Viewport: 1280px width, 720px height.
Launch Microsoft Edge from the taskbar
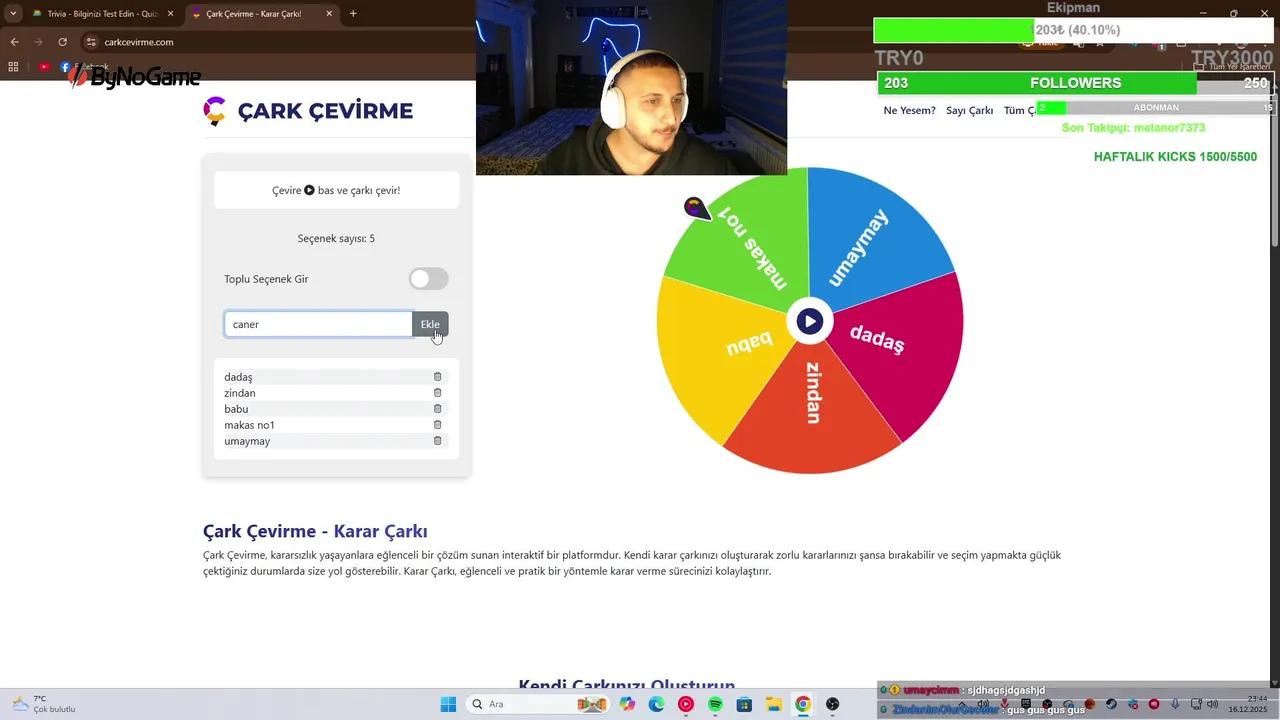coord(656,704)
